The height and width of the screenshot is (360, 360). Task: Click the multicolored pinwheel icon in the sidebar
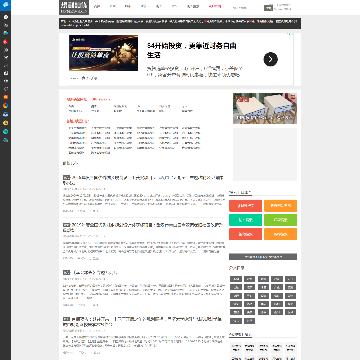6,106
